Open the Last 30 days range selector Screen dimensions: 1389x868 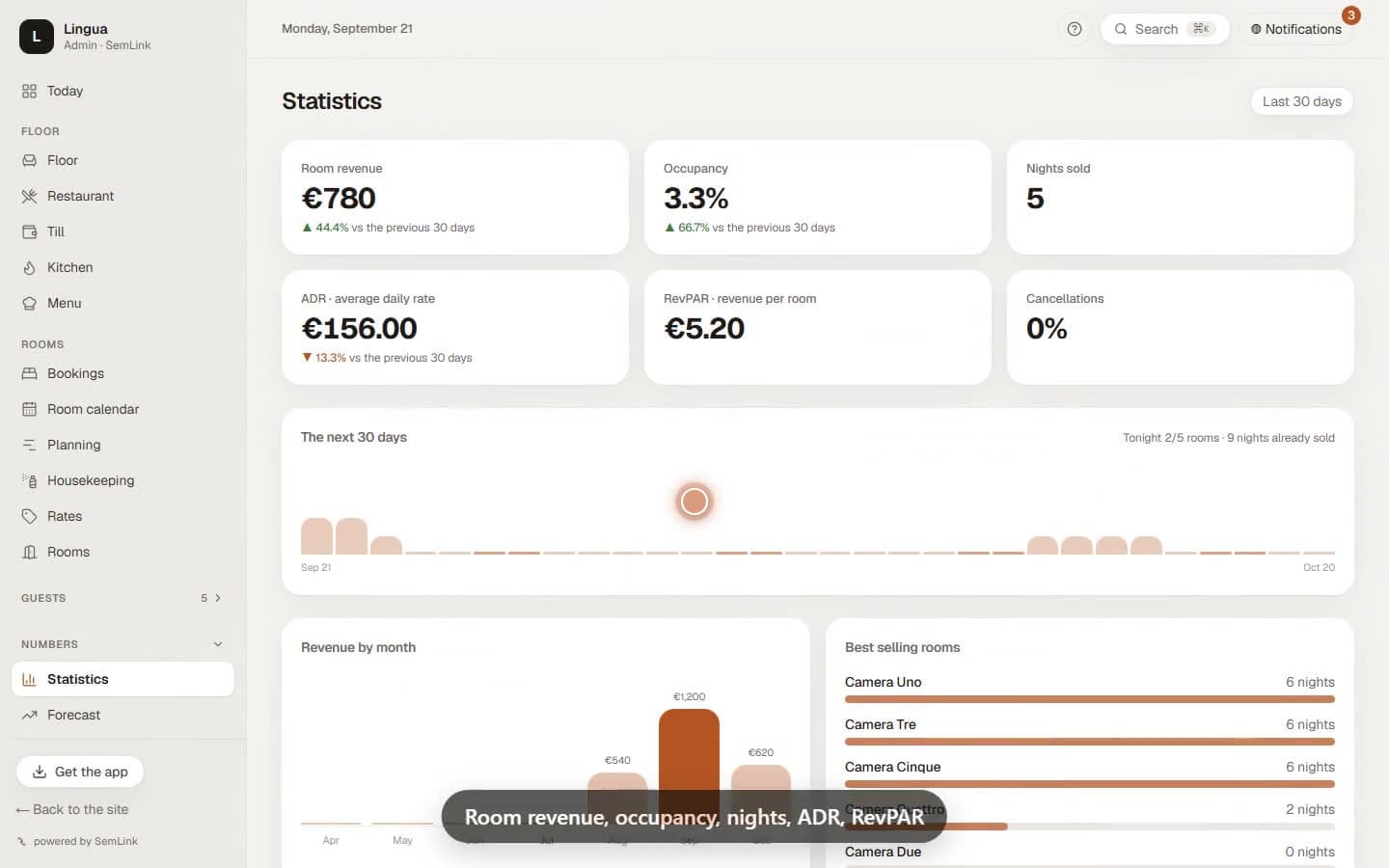pyautogui.click(x=1302, y=101)
